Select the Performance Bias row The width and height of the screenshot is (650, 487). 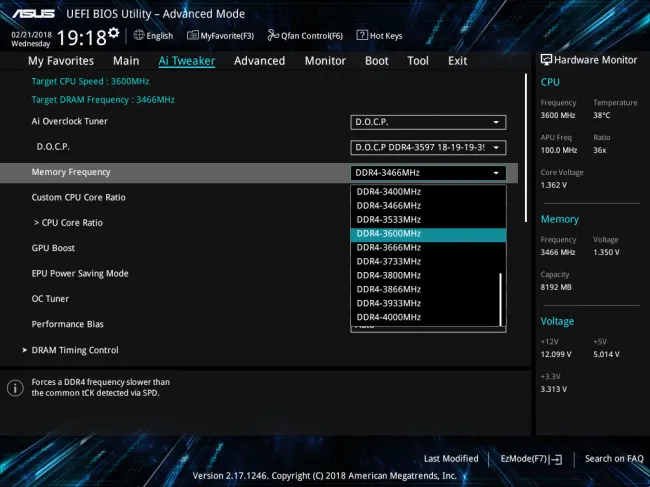tap(68, 324)
